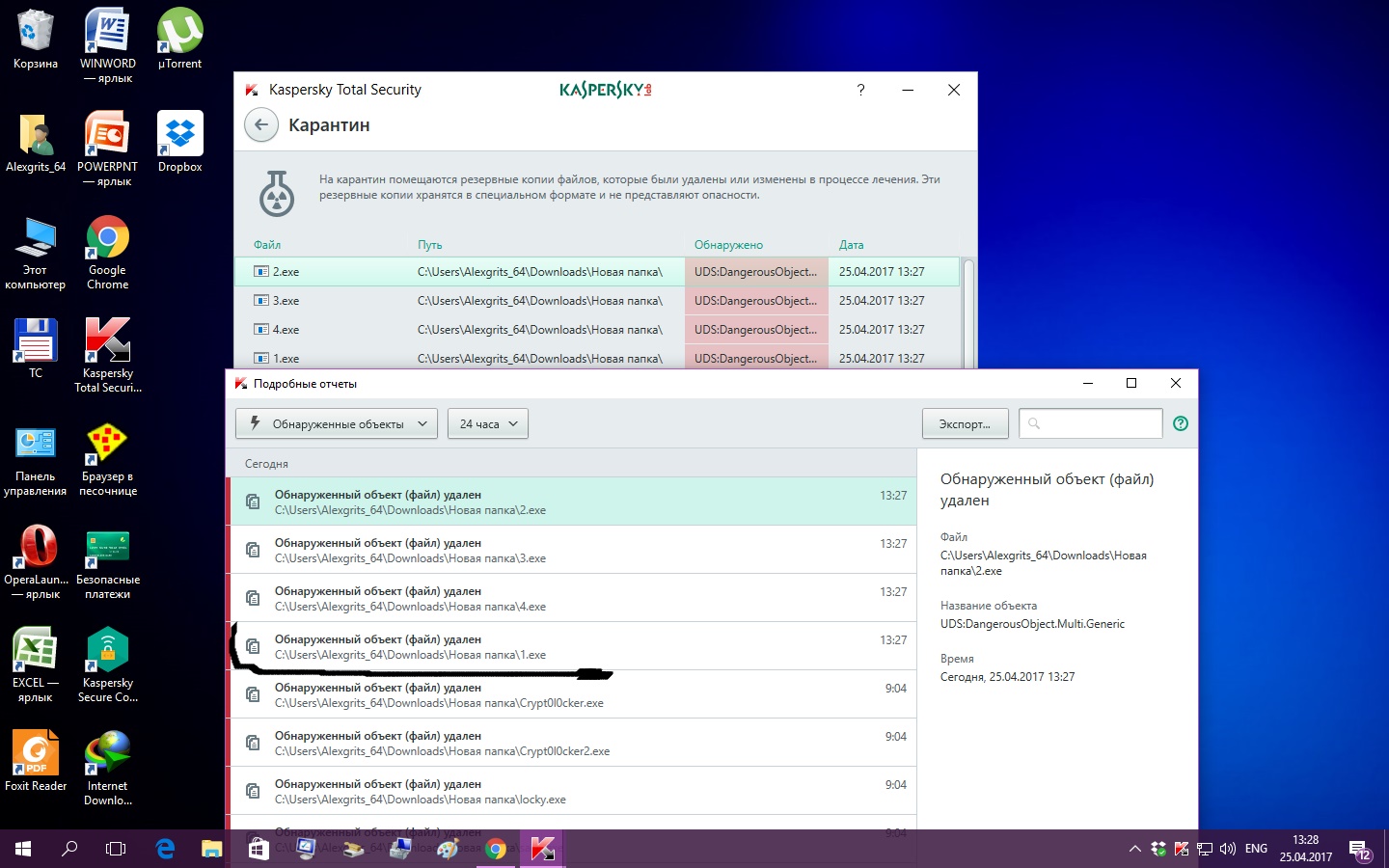Select the report entry for Новая папка\3.exe
Viewport: 1389px width, 868px height.
[x=571, y=550]
